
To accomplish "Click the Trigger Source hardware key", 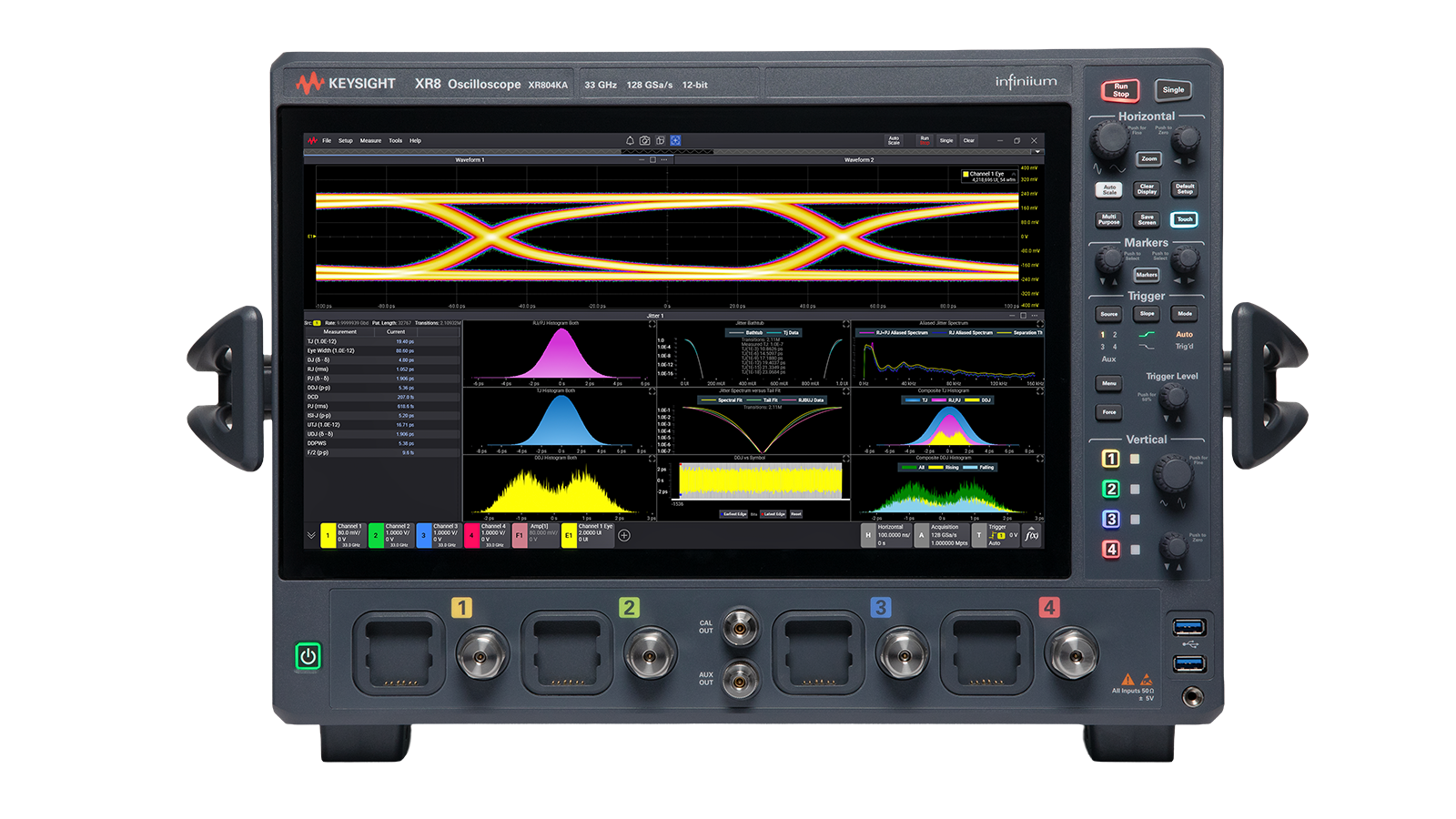I will 1108,314.
